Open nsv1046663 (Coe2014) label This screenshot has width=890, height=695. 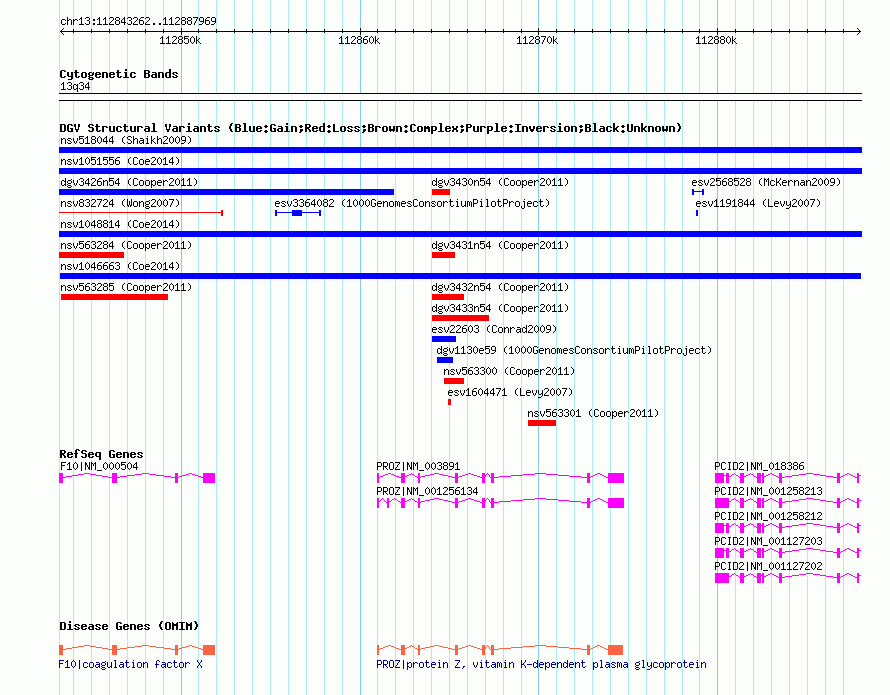120,266
